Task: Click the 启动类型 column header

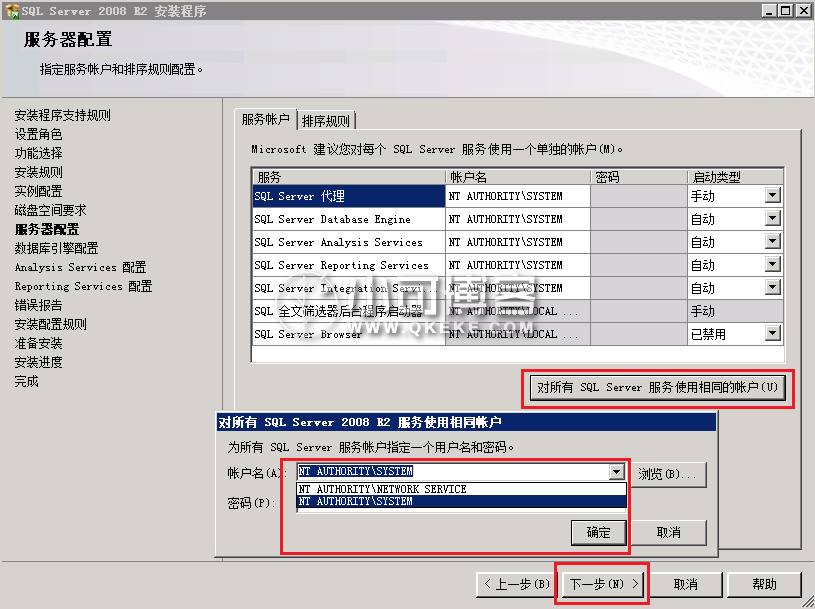Action: (735, 177)
